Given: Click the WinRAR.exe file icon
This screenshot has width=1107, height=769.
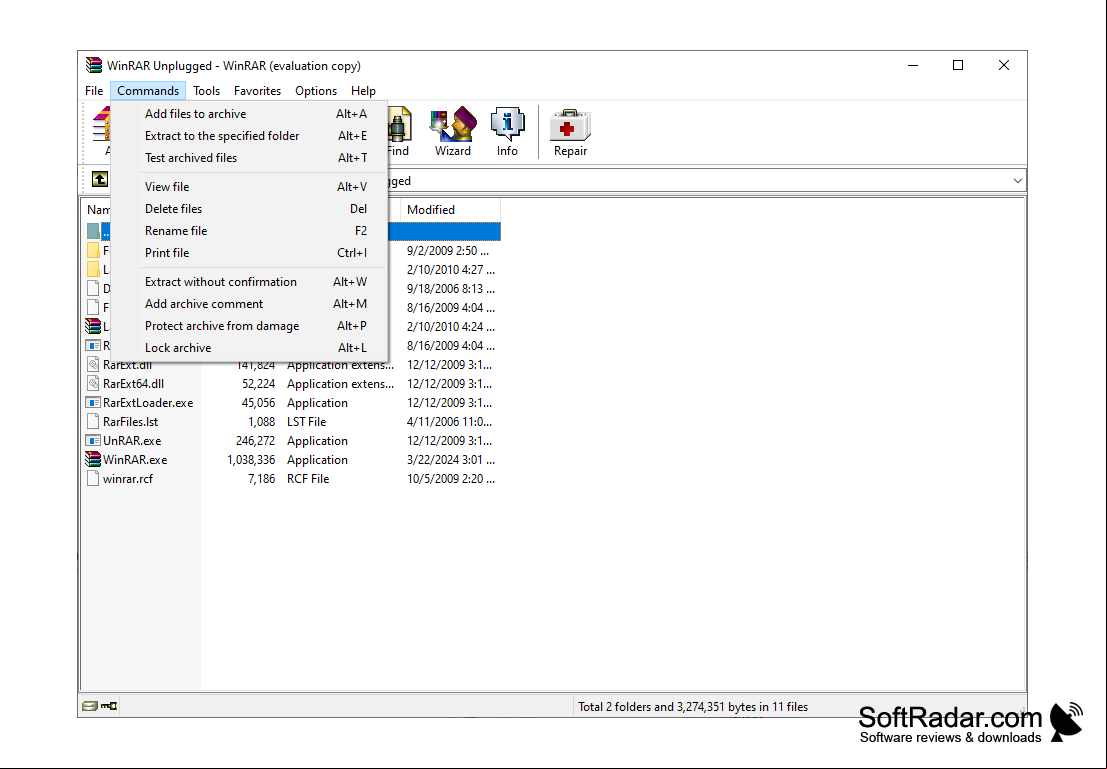Looking at the screenshot, I should pyautogui.click(x=92, y=460).
